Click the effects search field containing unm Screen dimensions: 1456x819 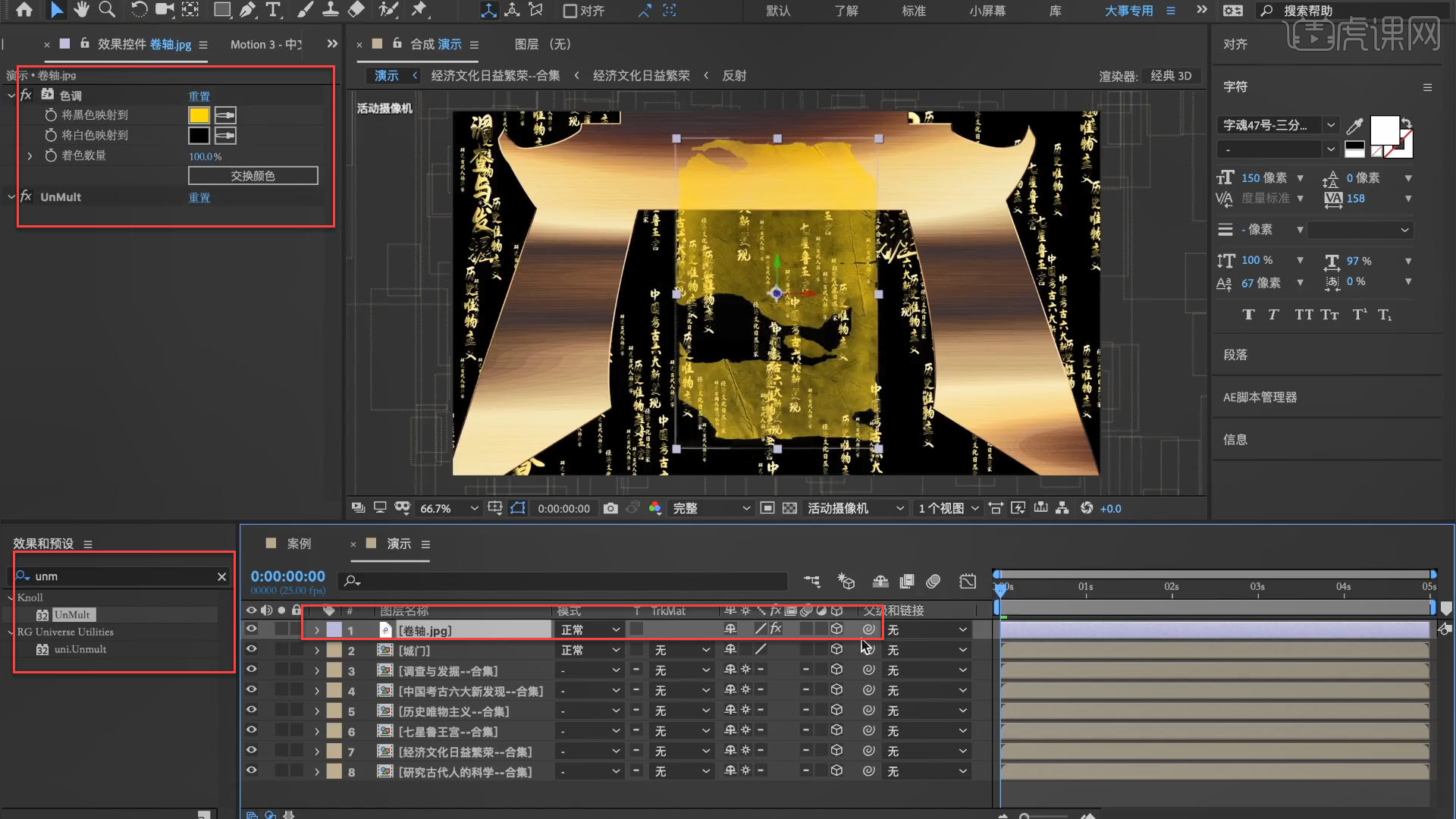(121, 576)
